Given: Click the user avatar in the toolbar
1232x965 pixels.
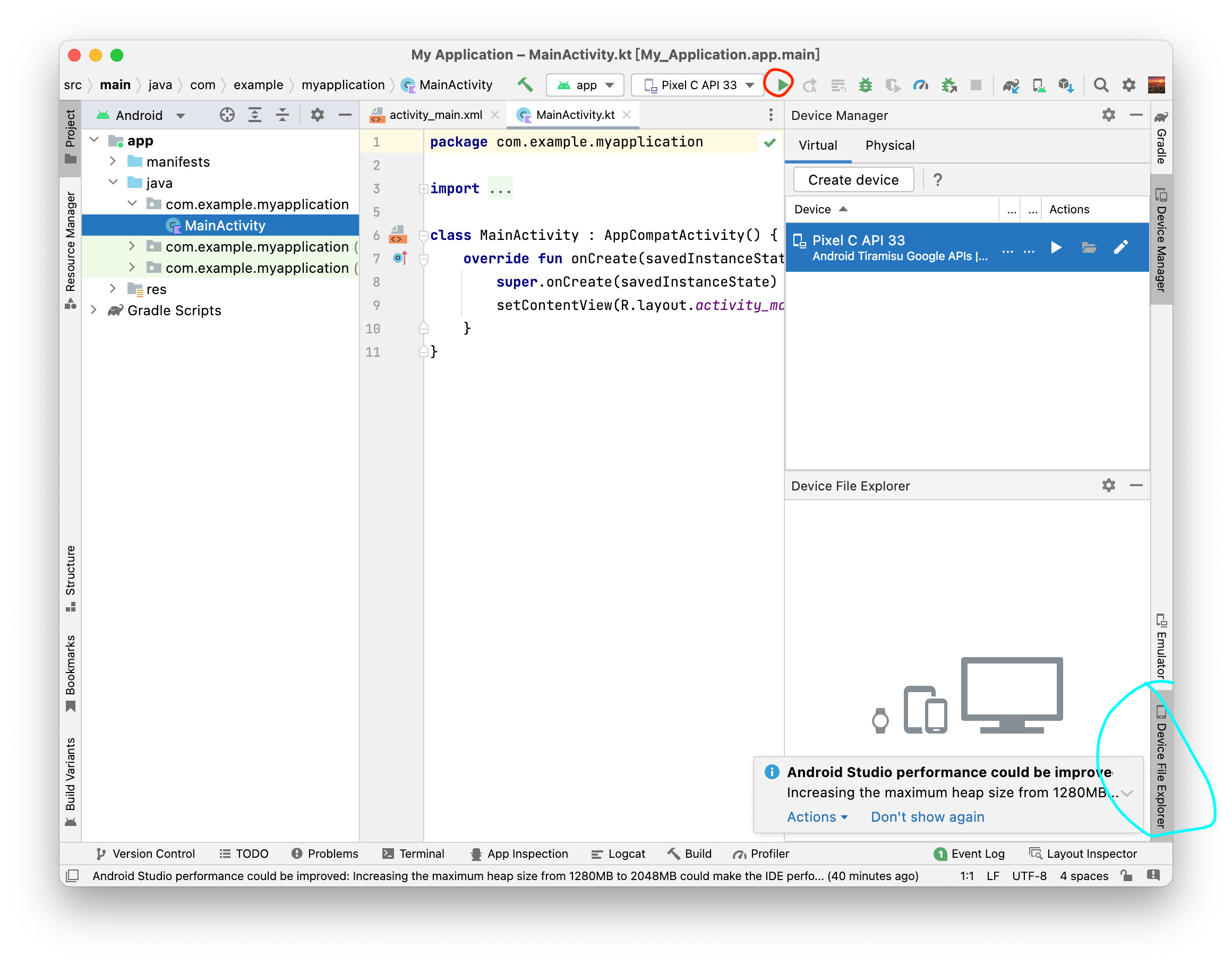Looking at the screenshot, I should pos(1156,85).
